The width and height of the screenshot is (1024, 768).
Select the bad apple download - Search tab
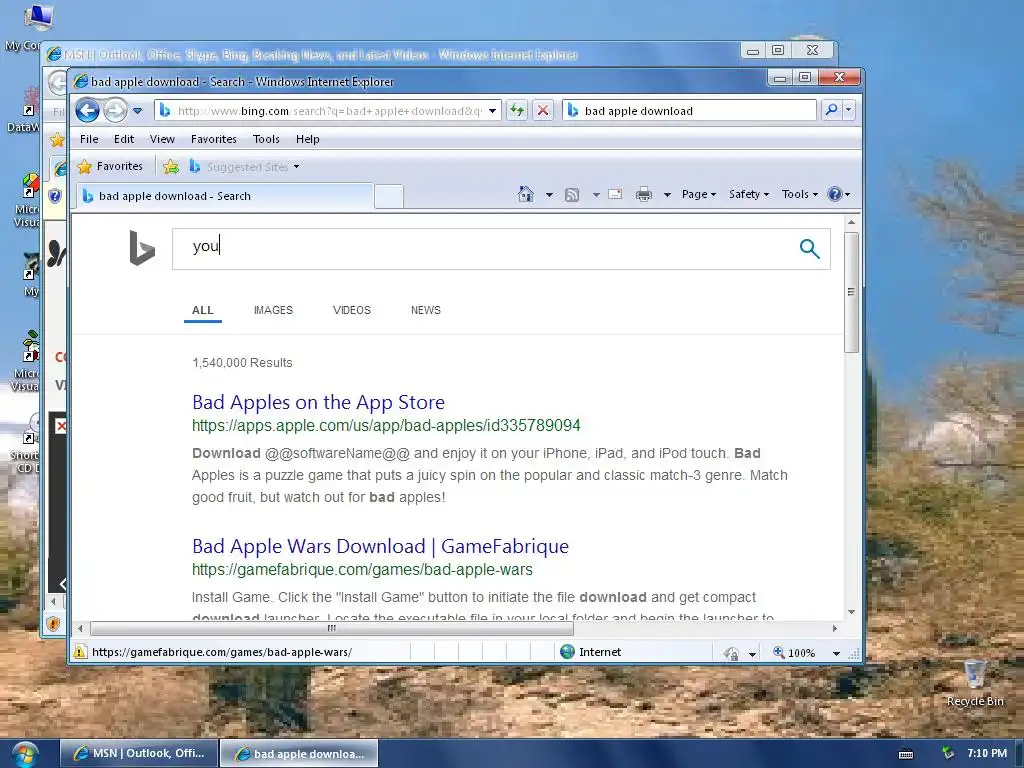coord(224,196)
